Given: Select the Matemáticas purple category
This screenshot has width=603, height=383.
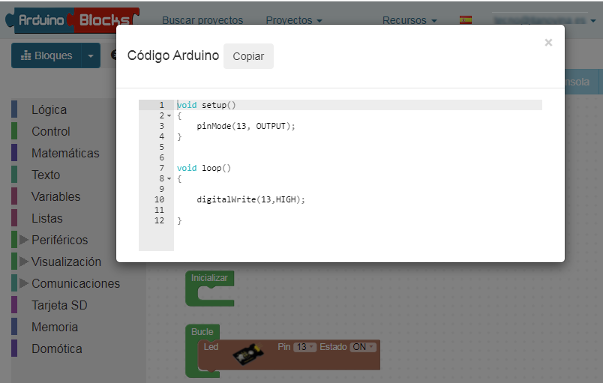Looking at the screenshot, I should coord(65,153).
